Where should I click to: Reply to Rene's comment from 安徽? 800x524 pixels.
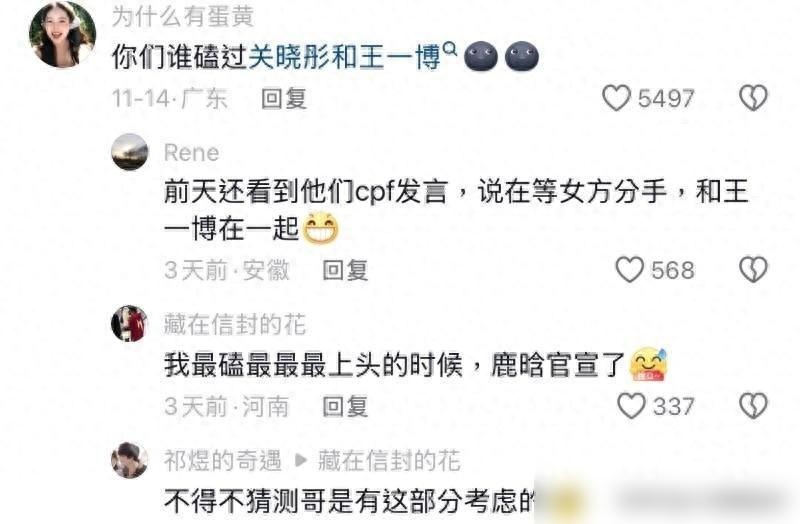pos(345,270)
